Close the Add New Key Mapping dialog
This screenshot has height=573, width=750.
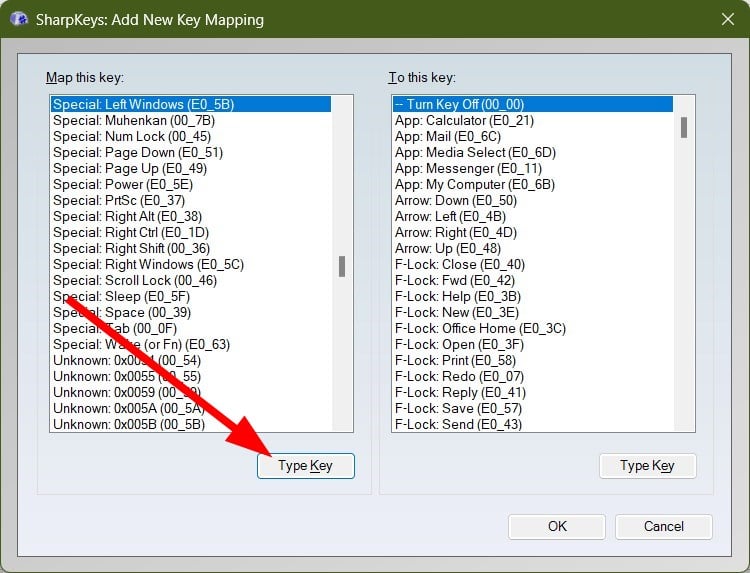click(728, 19)
